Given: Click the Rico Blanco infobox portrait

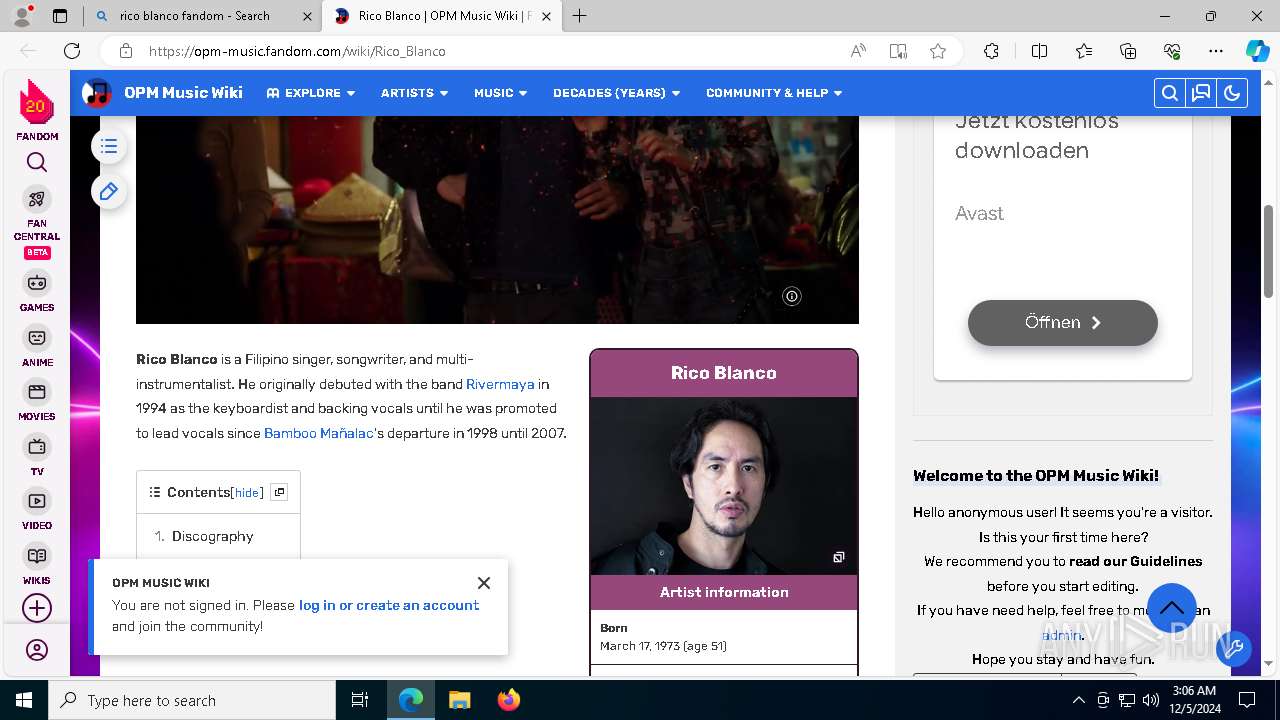Looking at the screenshot, I should coord(724,486).
